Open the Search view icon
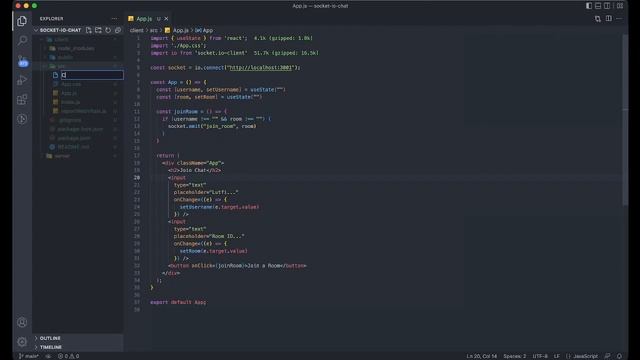The image size is (640, 360). 22,40
